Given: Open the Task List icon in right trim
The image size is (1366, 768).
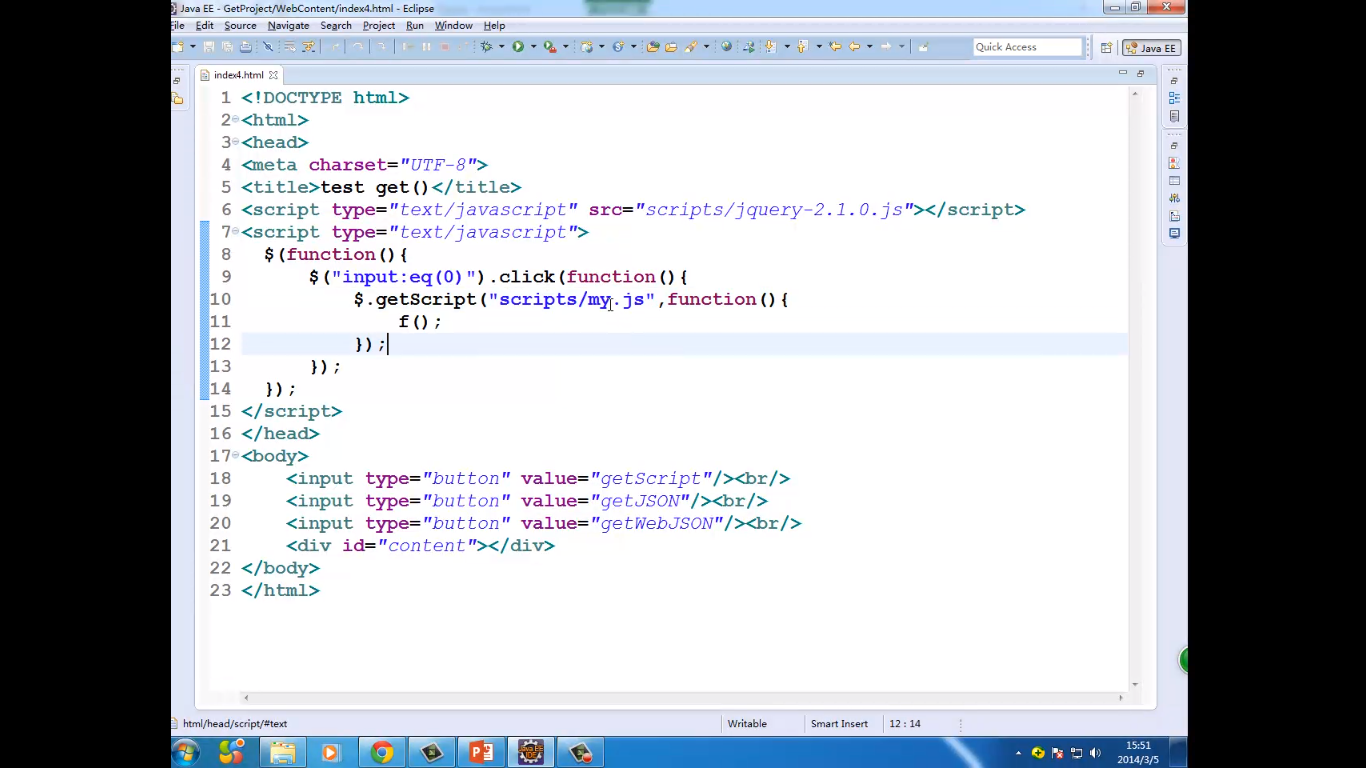Looking at the screenshot, I should point(1174,116).
